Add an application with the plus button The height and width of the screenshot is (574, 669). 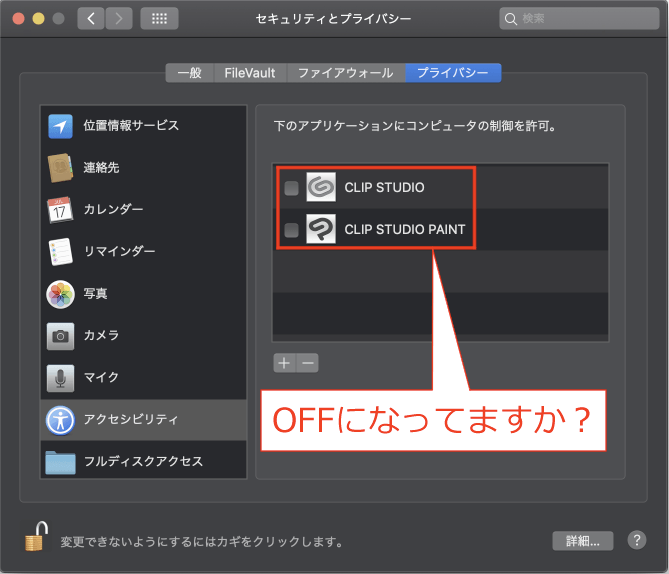(284, 363)
